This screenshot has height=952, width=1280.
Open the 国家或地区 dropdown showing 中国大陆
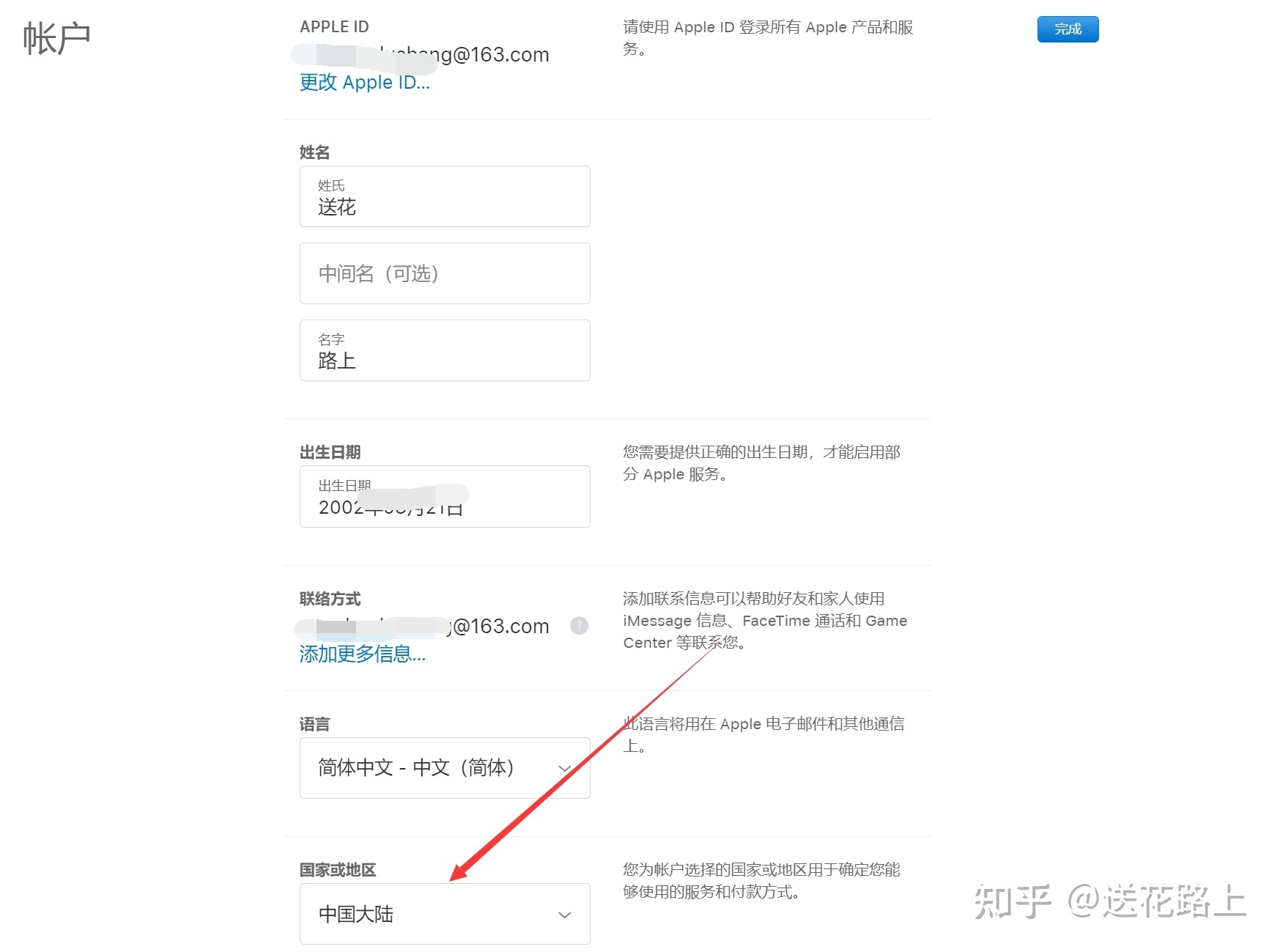tap(445, 914)
